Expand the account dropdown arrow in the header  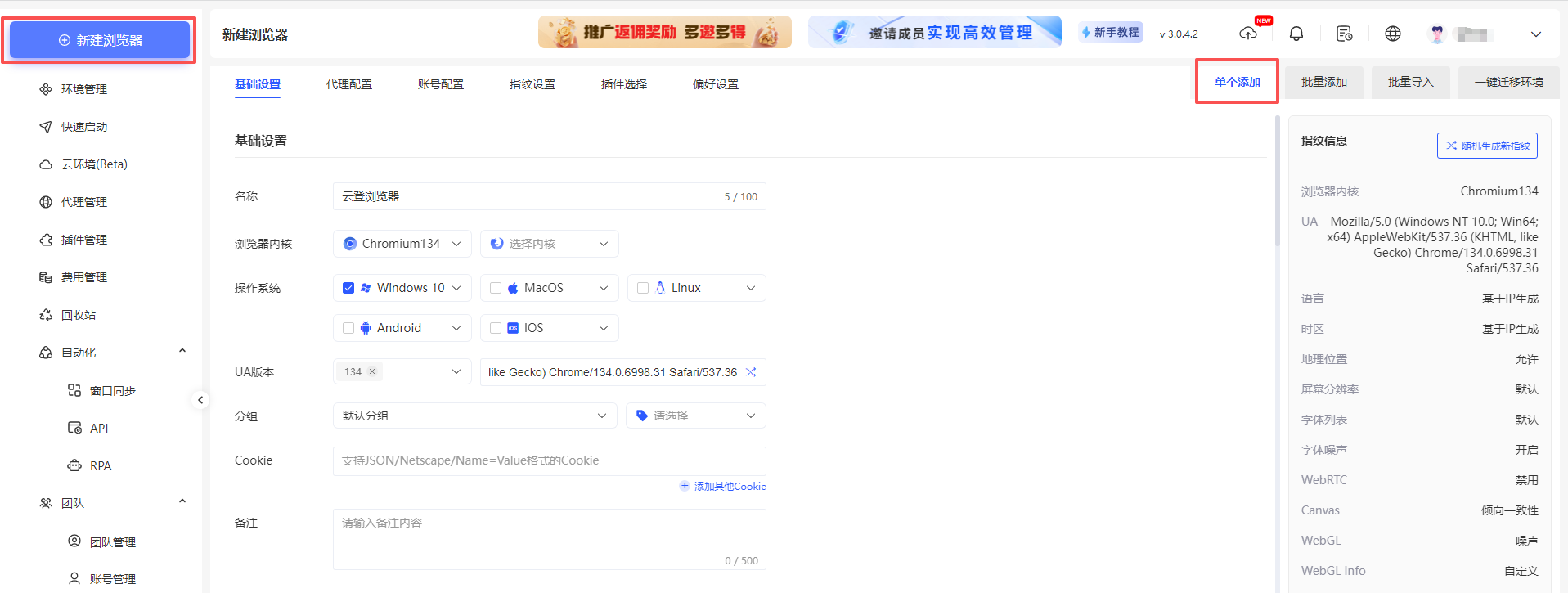coord(1536,34)
